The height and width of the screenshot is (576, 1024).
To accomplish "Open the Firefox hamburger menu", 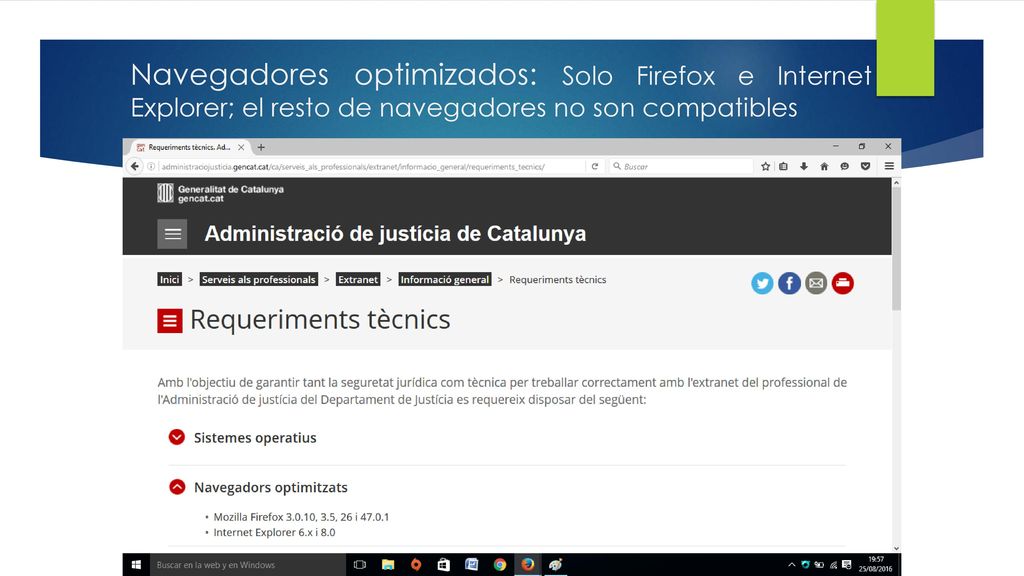I will pos(889,167).
